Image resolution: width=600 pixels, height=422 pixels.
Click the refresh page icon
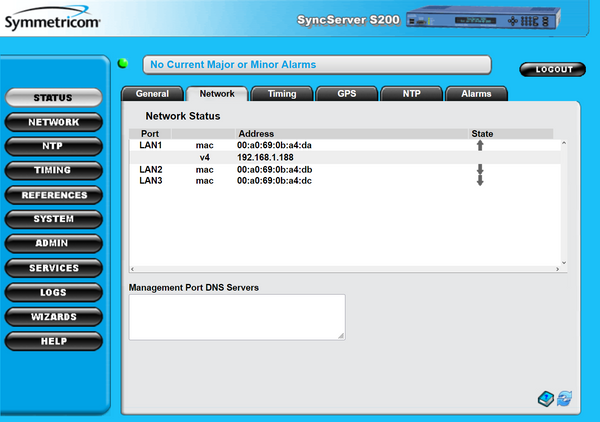[565, 399]
